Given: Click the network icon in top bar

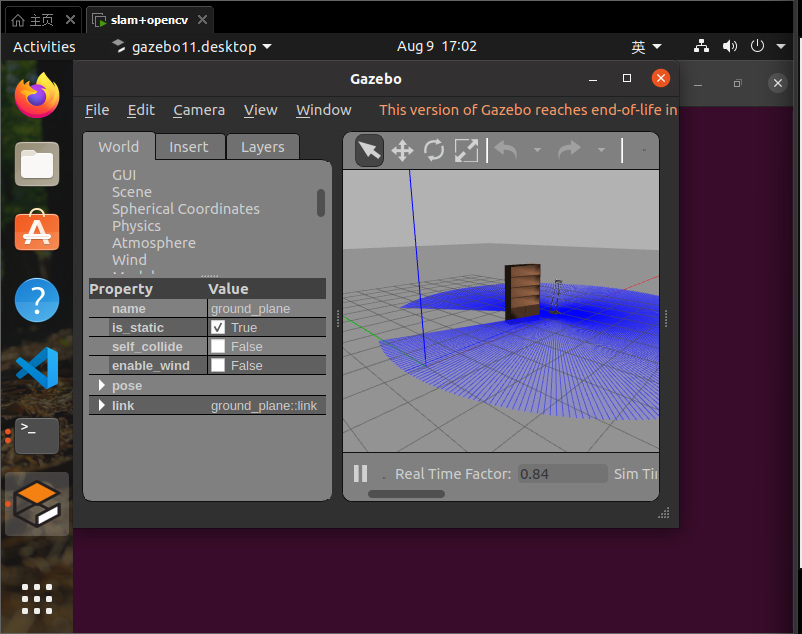Looking at the screenshot, I should pyautogui.click(x=701, y=47).
